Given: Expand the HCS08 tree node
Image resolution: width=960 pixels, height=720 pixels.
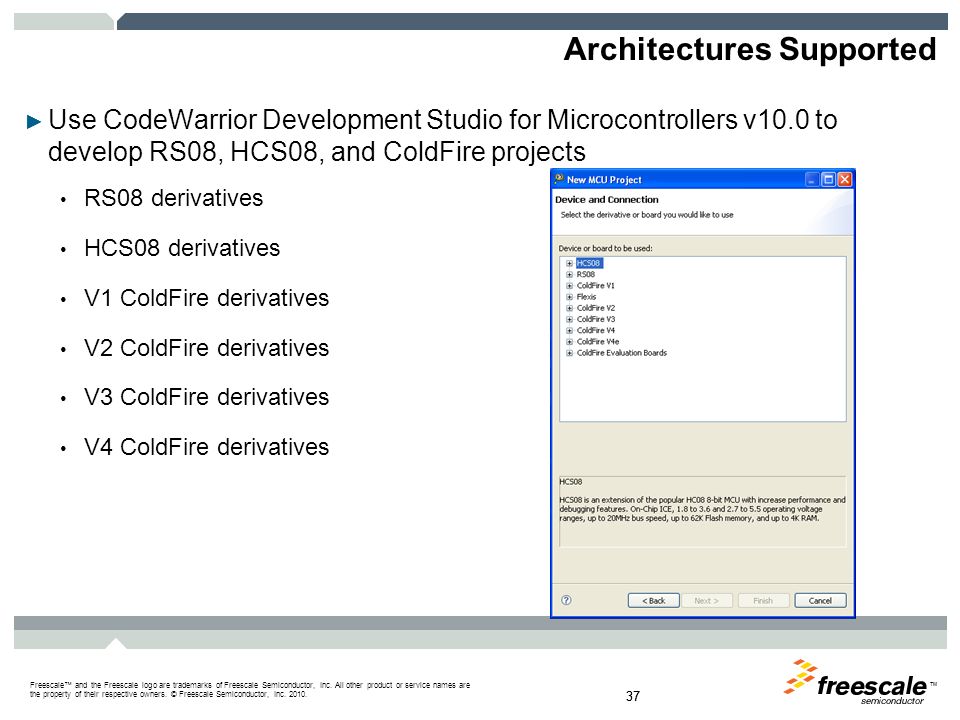Looking at the screenshot, I should [x=569, y=263].
